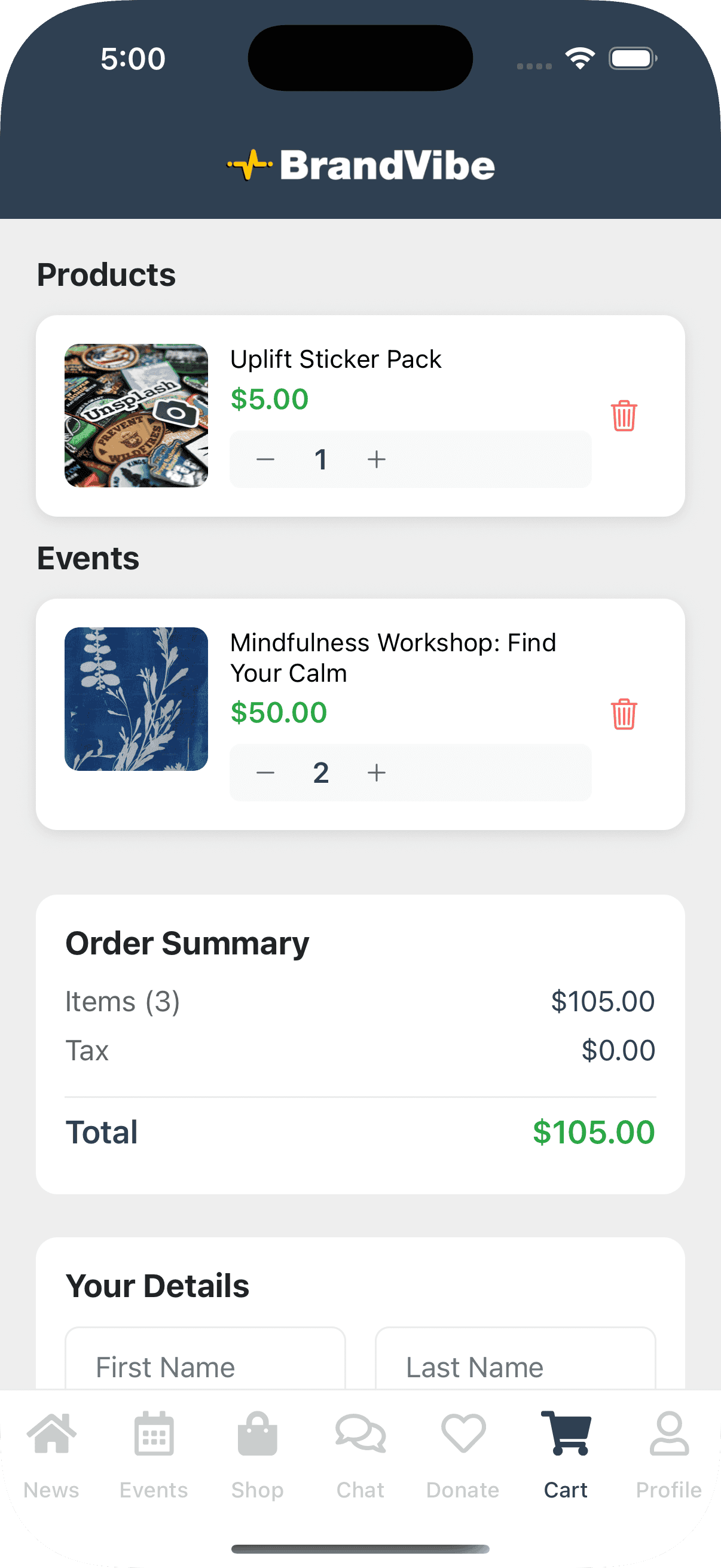The width and height of the screenshot is (721, 1568).
Task: Increase Uplift Sticker Pack quantity
Action: [377, 459]
